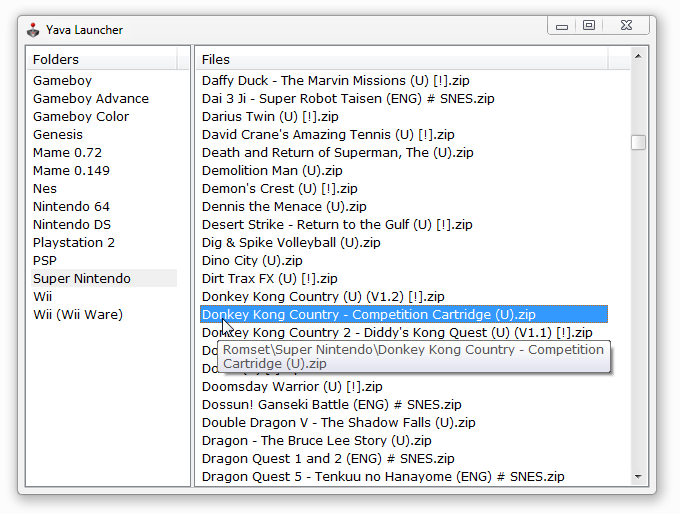Click the scrollbar down arrow in Files list
The height and width of the screenshot is (514, 680).
[x=638, y=476]
